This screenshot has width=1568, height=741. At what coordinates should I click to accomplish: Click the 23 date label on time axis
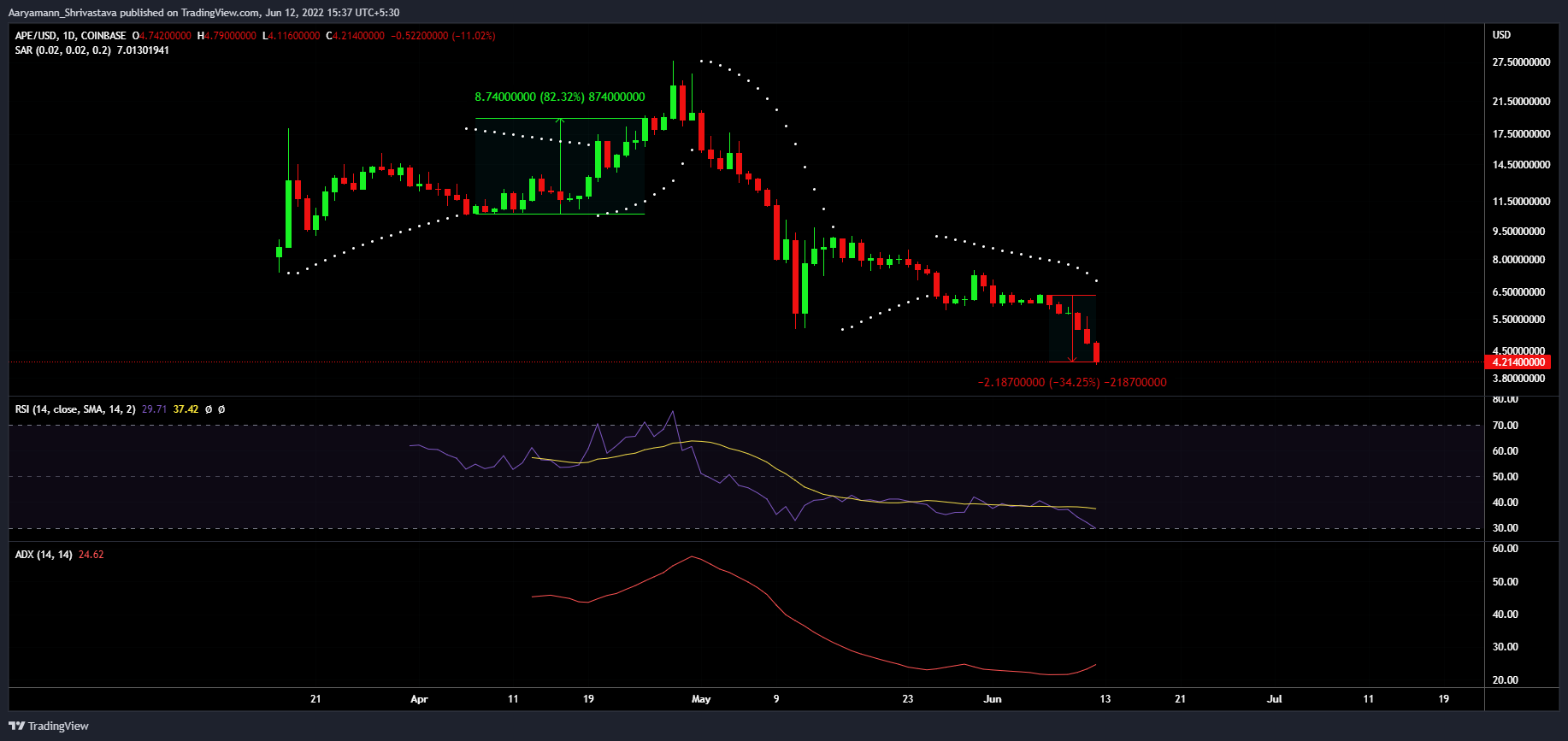tap(907, 699)
